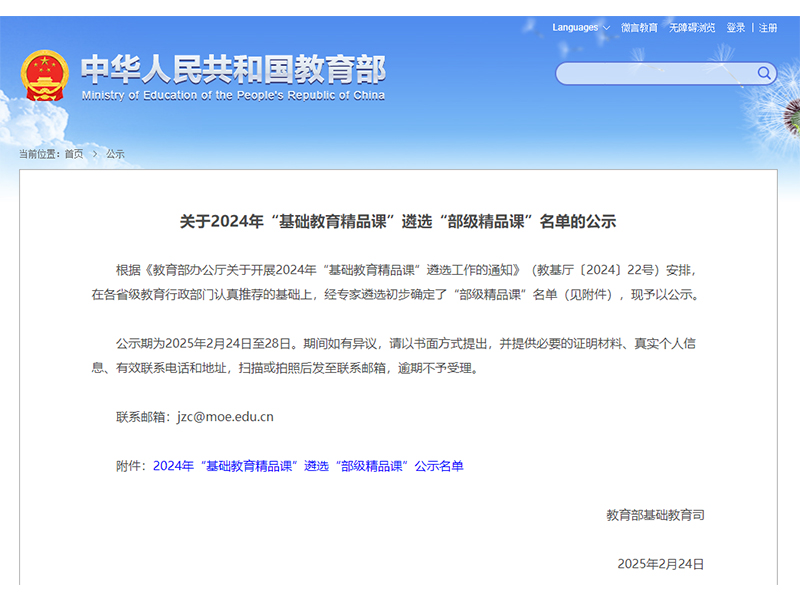Image resolution: width=800 pixels, height=600 pixels.
Task: Click the 教育部基础教育司 signature text
Action: 655,515
